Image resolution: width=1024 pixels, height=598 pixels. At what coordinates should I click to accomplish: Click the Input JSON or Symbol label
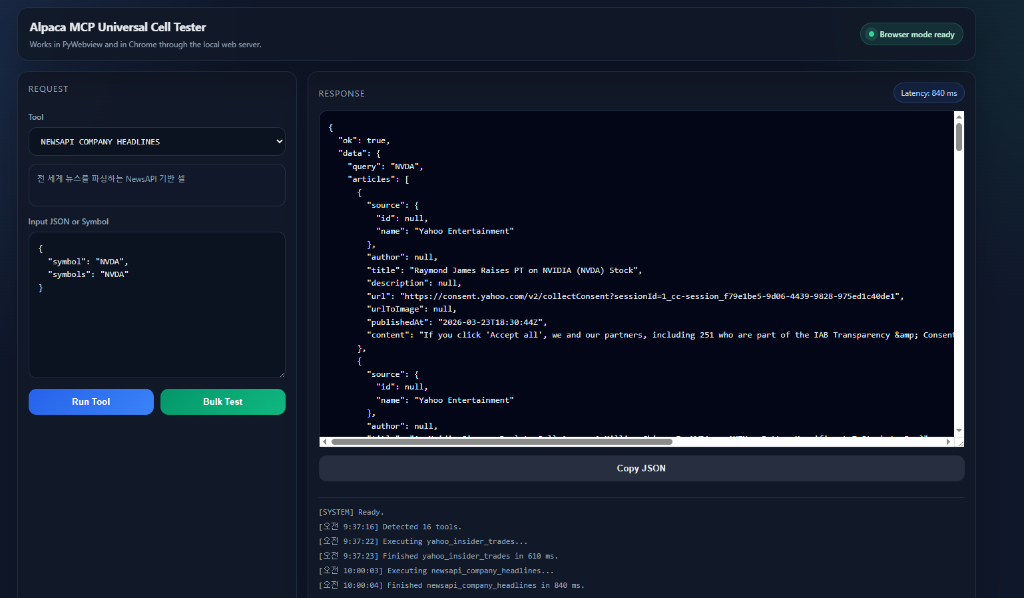click(x=69, y=221)
